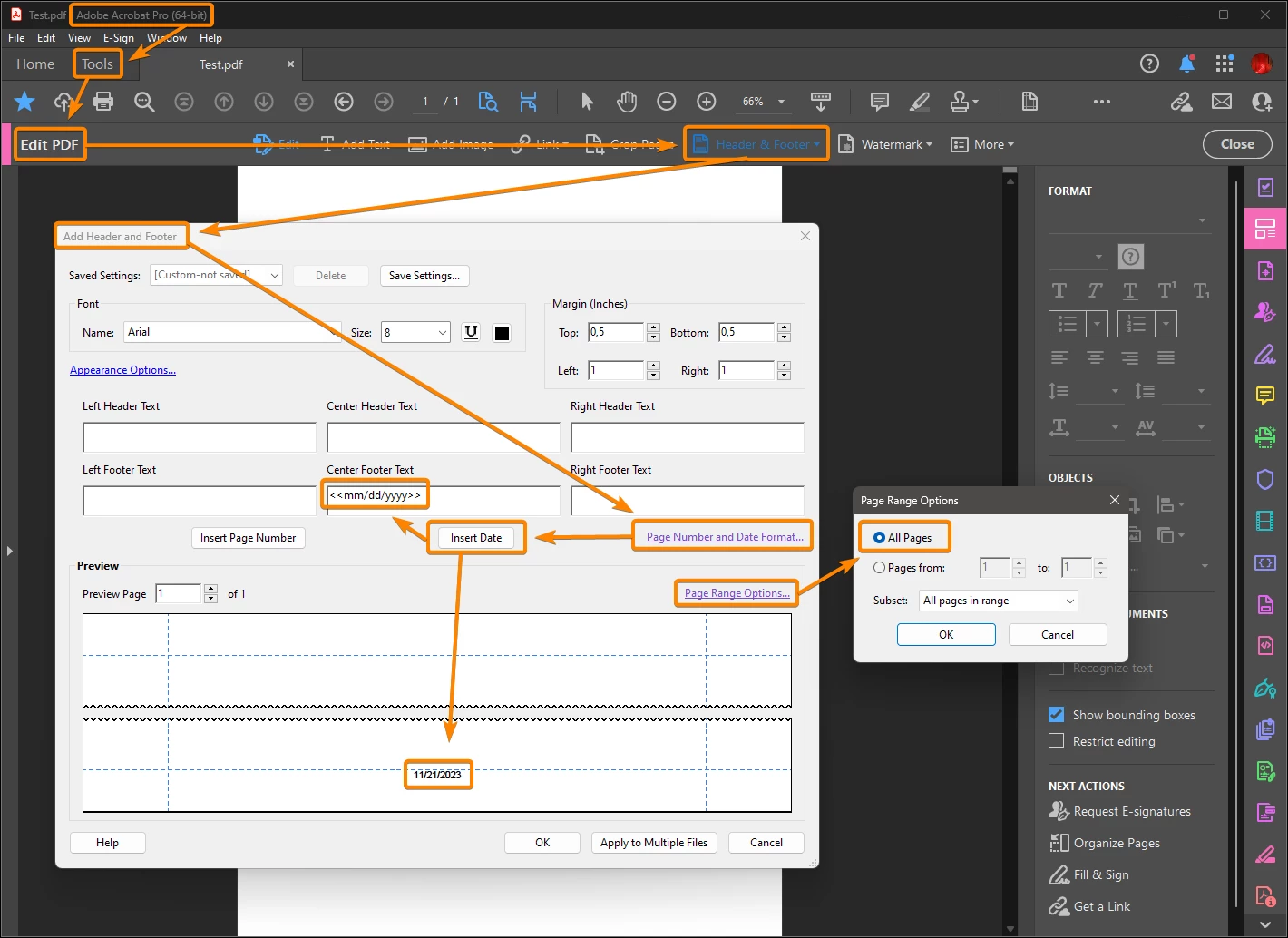Click the stamp tool icon

point(959,102)
